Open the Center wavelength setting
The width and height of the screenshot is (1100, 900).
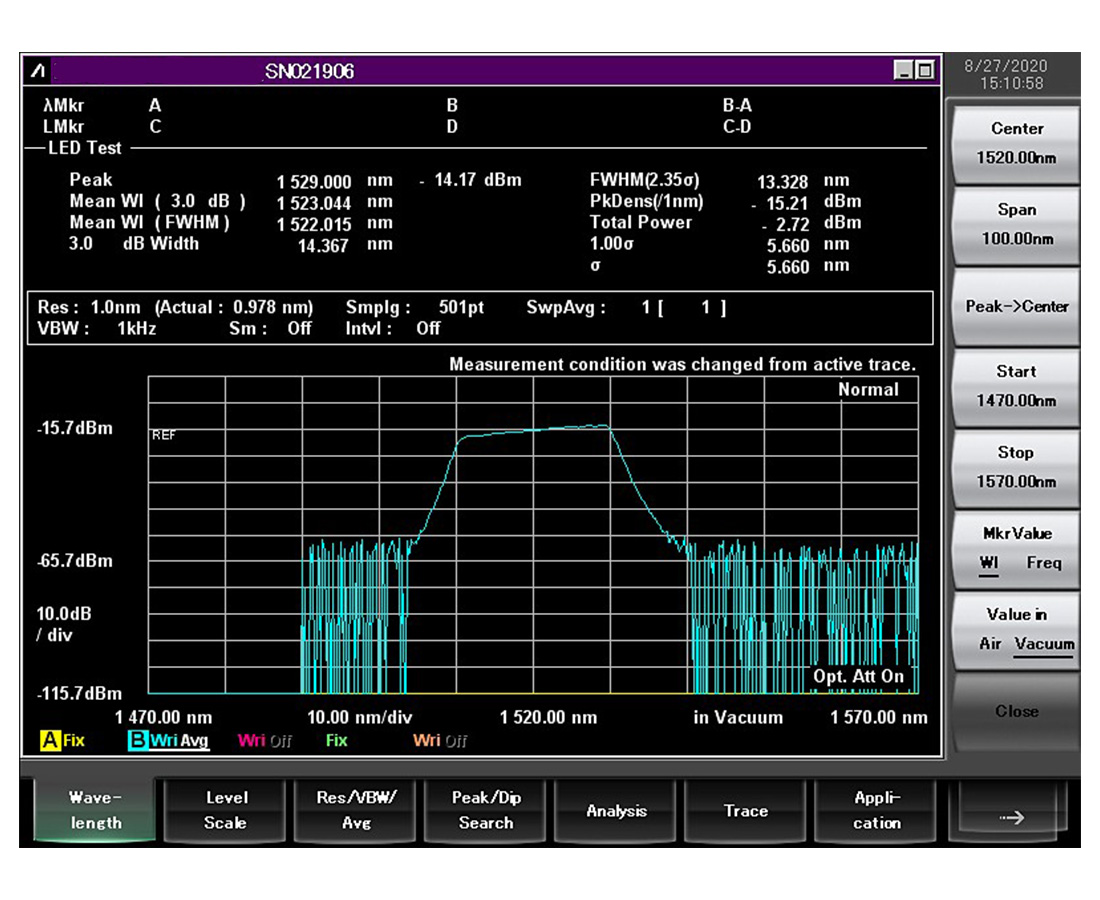coord(1016,143)
